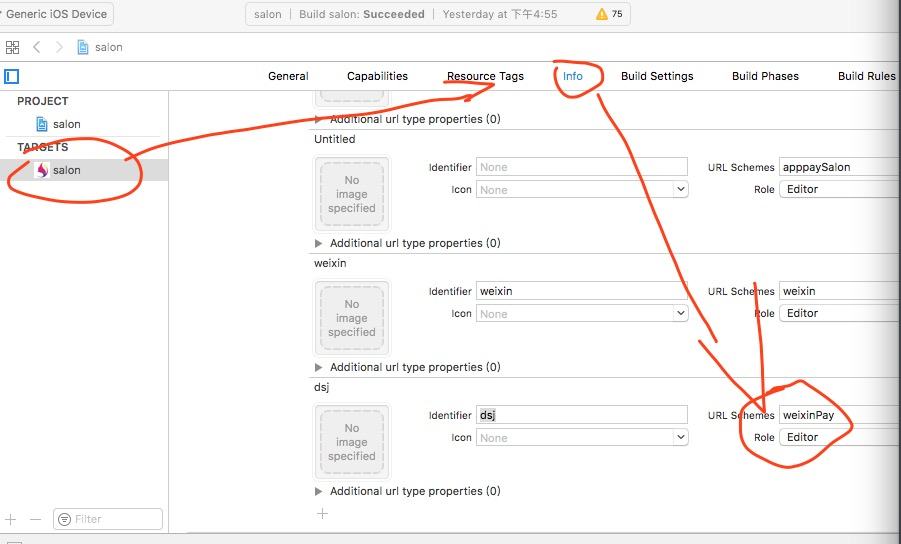Click the Build salon: Succeeded status
The height and width of the screenshot is (544, 901).
tap(361, 14)
